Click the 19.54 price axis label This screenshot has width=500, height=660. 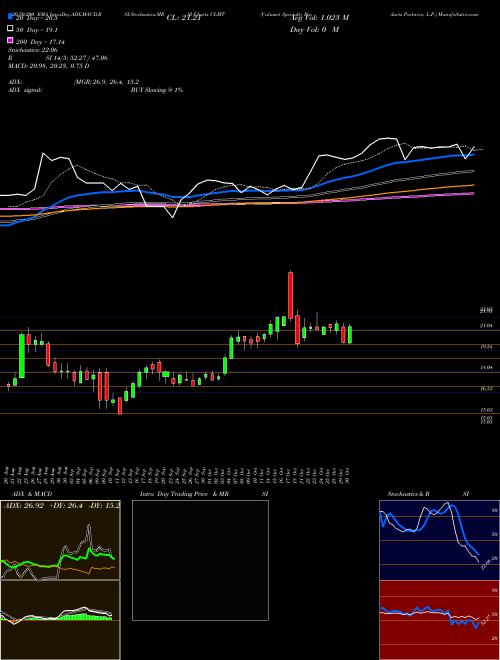pos(486,347)
